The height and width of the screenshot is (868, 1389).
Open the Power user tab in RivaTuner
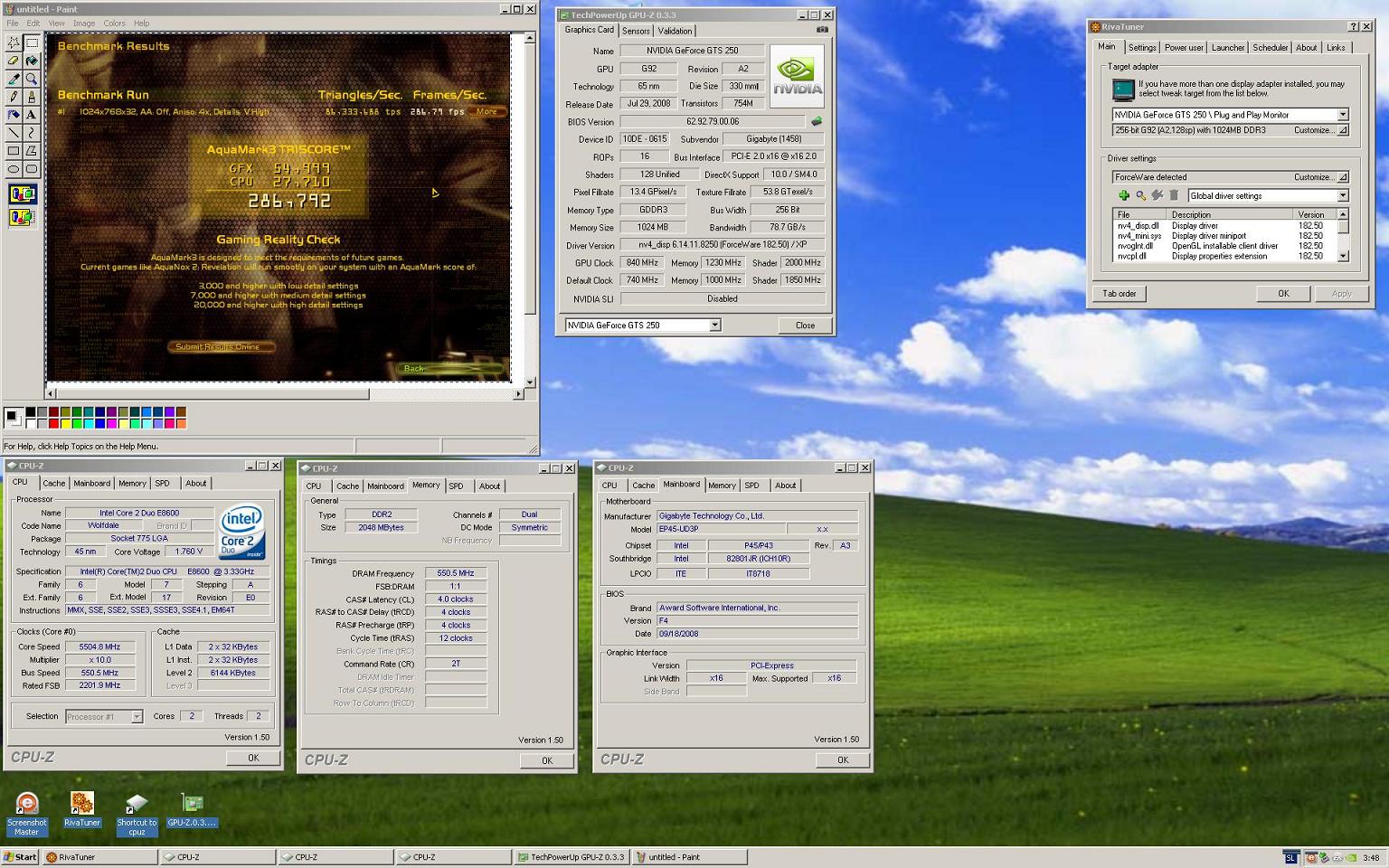[x=1184, y=48]
